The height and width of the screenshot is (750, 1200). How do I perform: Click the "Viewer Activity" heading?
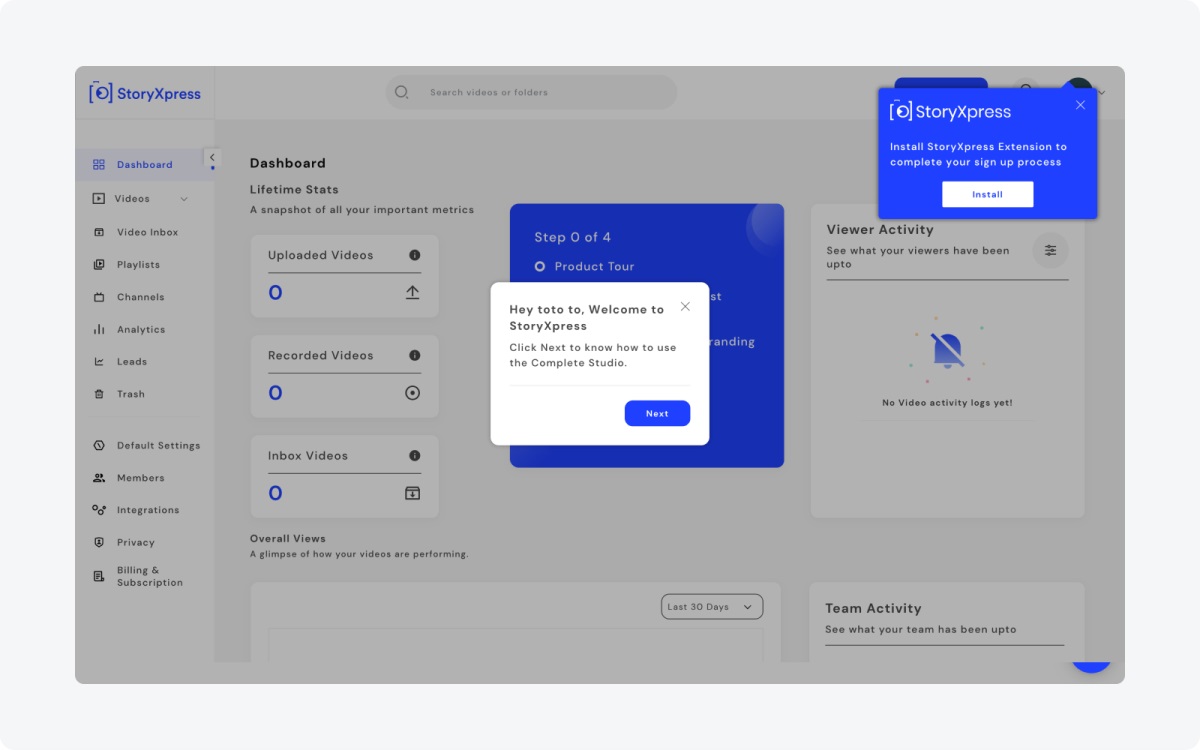coord(880,229)
